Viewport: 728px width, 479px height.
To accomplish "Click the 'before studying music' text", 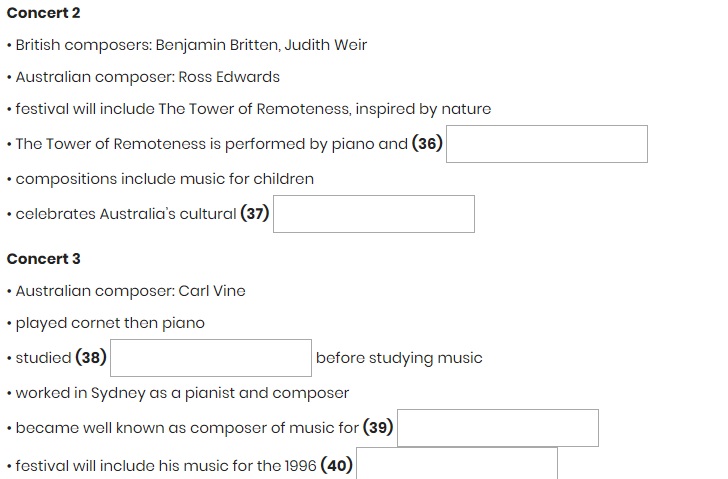I will pyautogui.click(x=399, y=358).
